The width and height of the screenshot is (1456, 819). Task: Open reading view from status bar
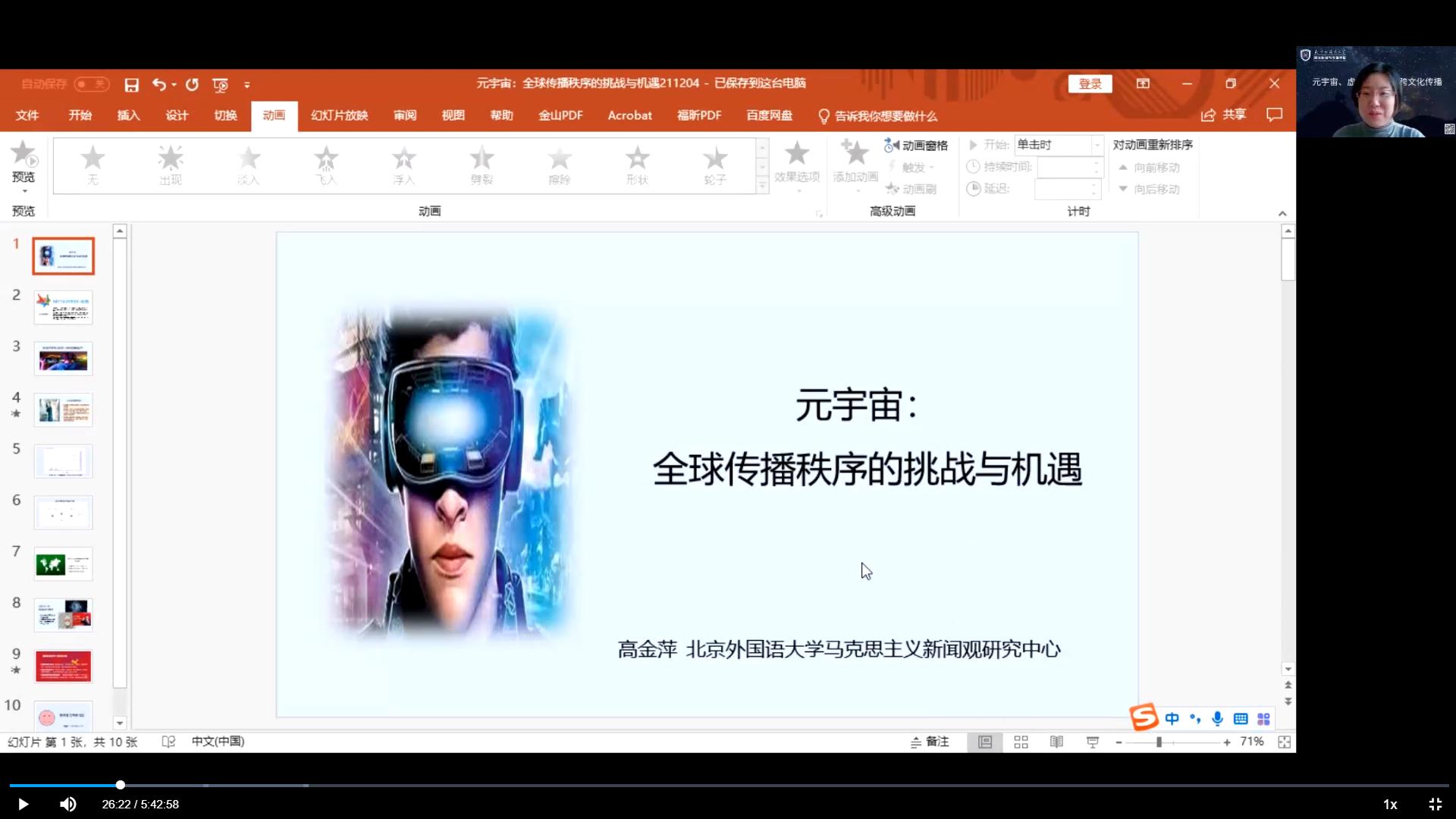coord(1056,742)
